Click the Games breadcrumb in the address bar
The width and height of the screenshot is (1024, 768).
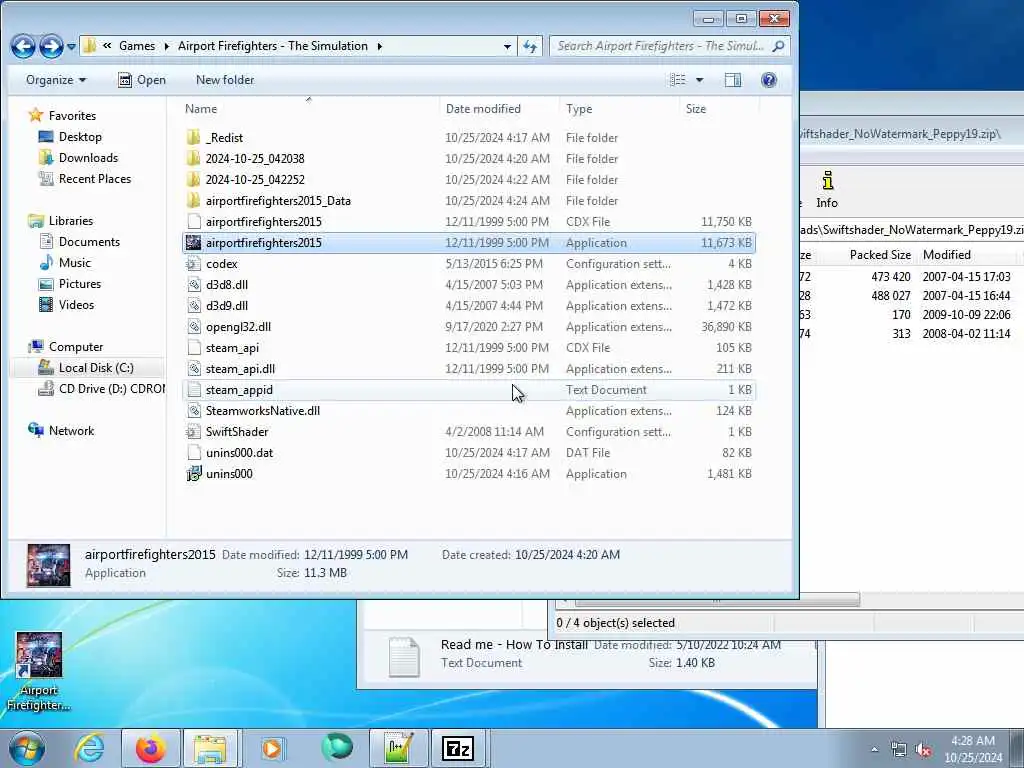[x=136, y=46]
